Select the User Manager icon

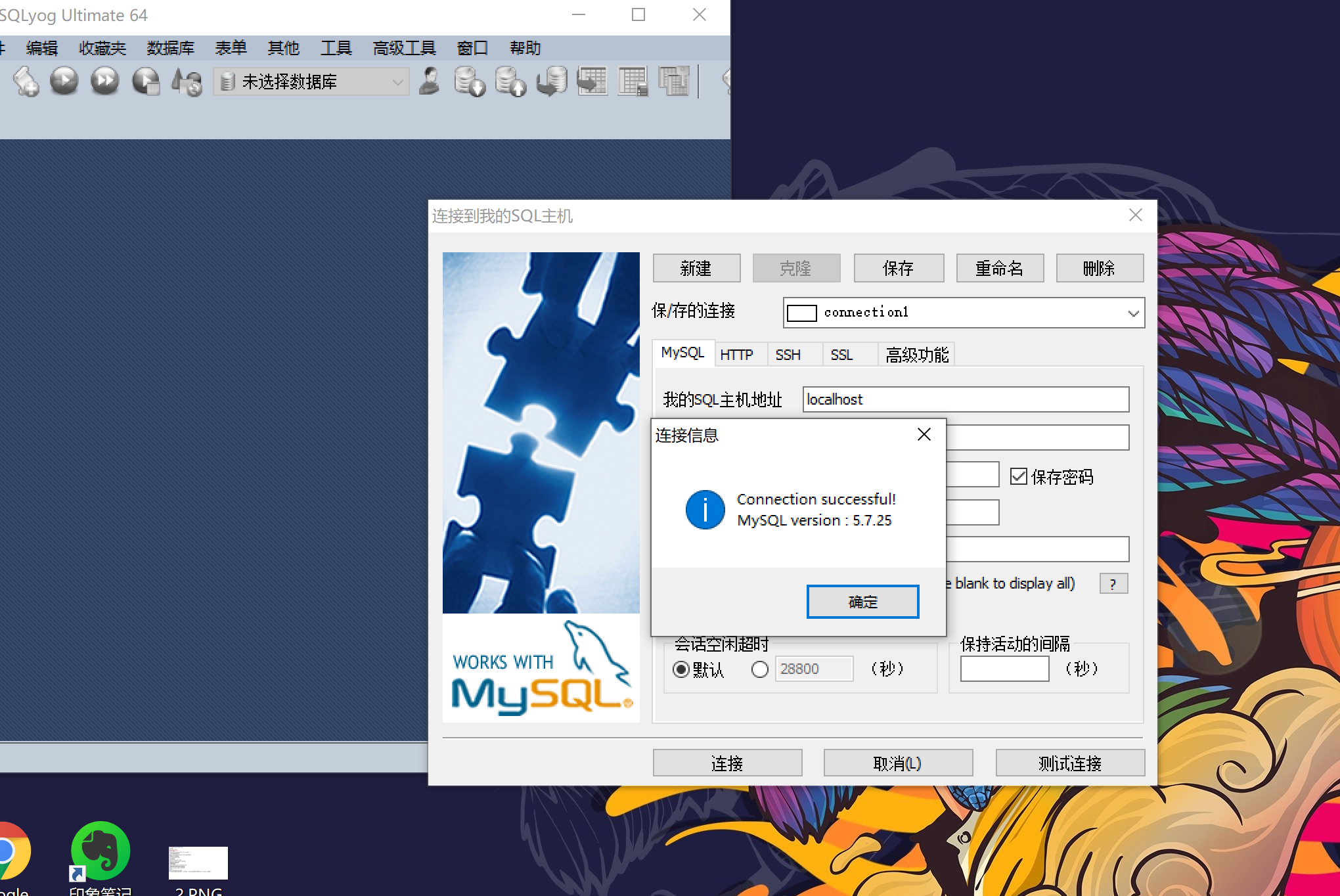tap(428, 81)
